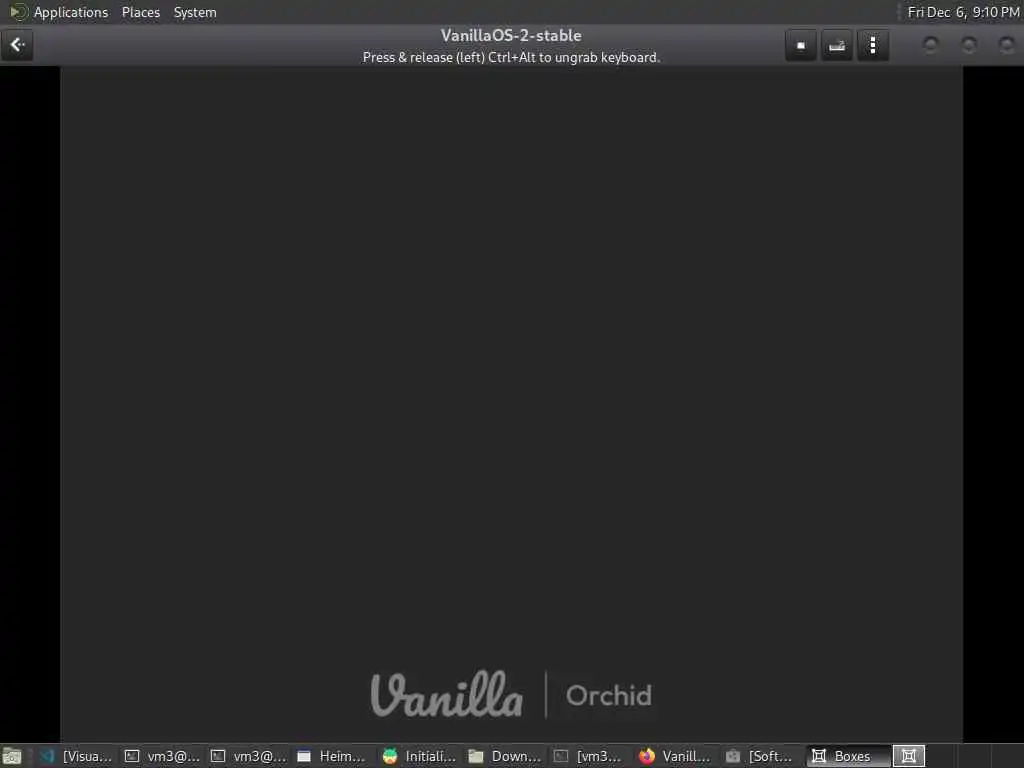The width and height of the screenshot is (1024, 768).
Task: Click the last dimmed round window control
Action: click(1007, 44)
